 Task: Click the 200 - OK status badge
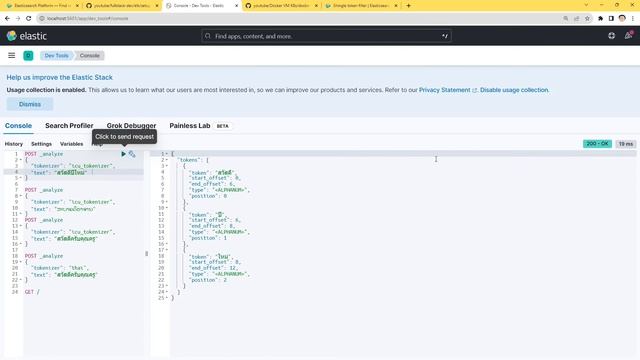click(598, 144)
